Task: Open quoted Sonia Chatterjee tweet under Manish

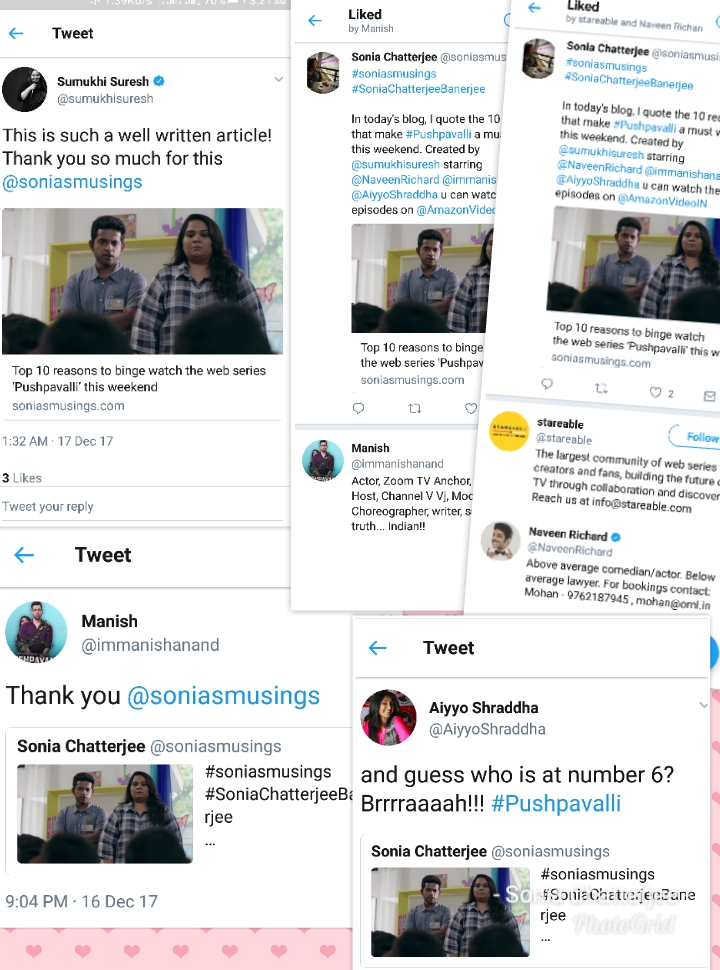Action: pyautogui.click(x=179, y=801)
